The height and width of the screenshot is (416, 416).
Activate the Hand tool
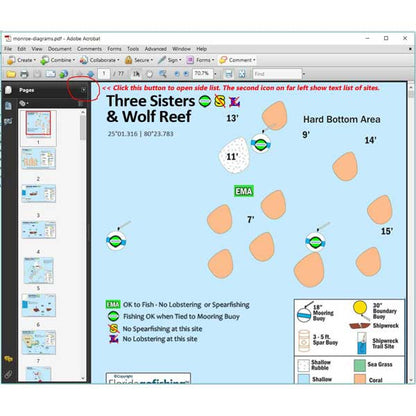point(150,74)
